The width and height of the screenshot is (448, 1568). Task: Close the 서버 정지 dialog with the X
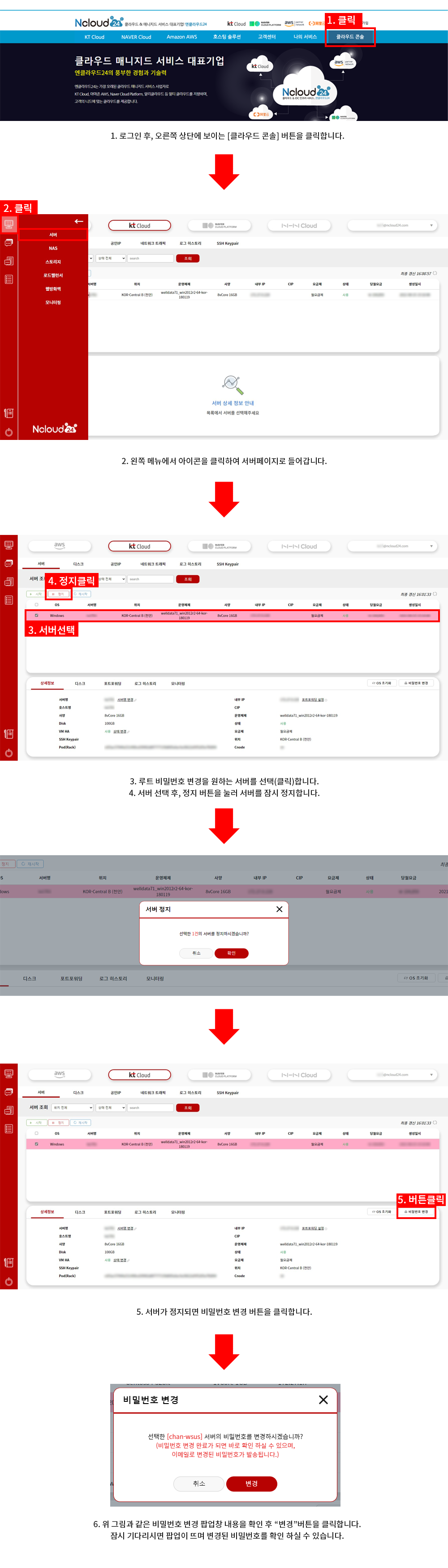[x=280, y=909]
